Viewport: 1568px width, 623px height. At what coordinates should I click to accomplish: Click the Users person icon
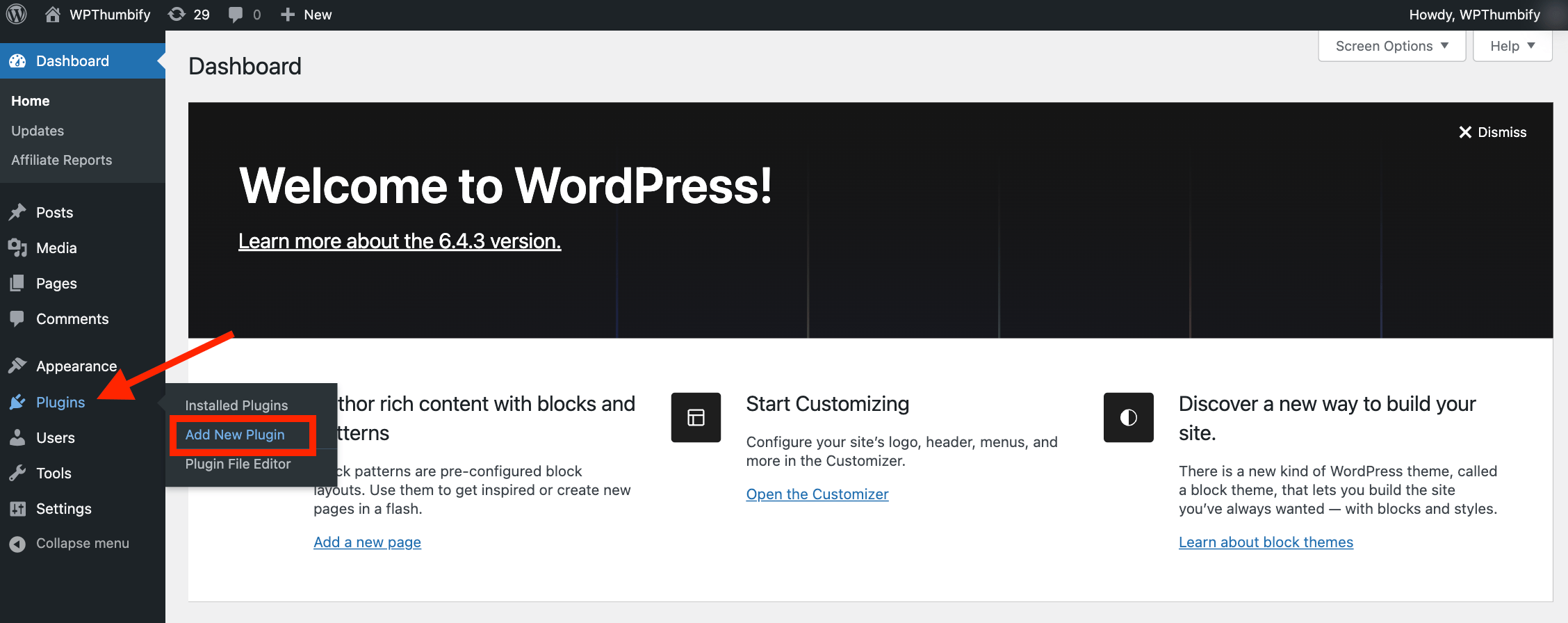coord(17,437)
